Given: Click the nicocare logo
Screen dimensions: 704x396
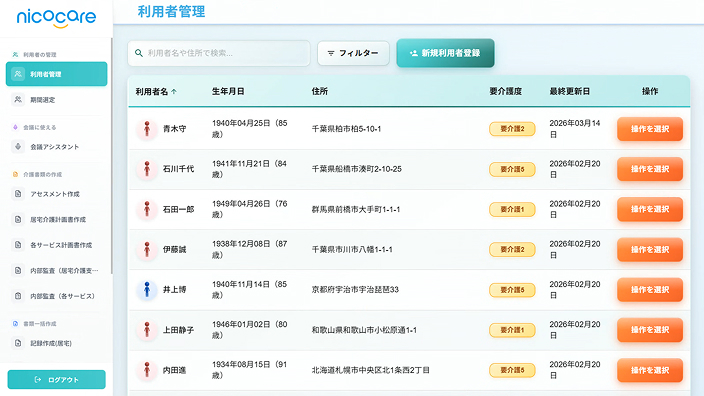Looking at the screenshot, I should point(56,18).
